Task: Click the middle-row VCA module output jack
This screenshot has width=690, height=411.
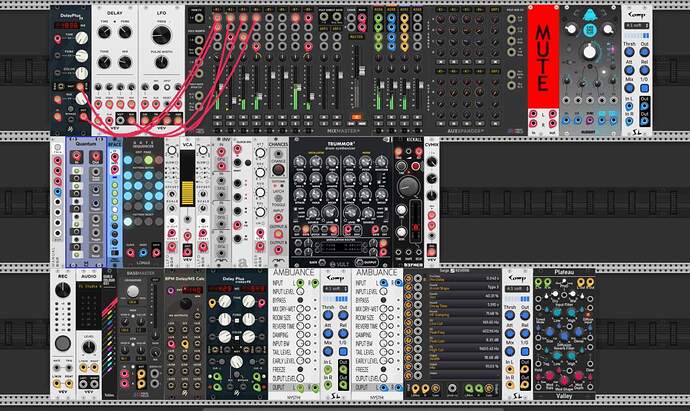Action: tap(187, 252)
